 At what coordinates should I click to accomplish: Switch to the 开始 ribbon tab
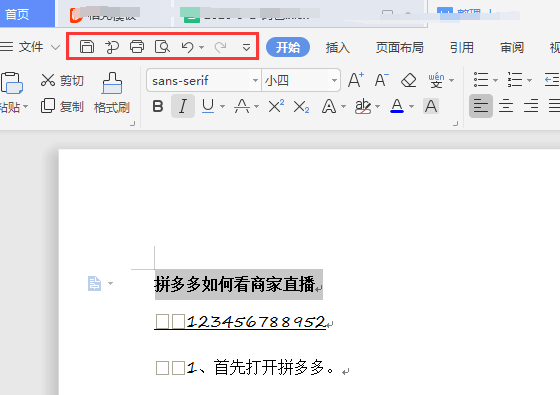coord(288,47)
